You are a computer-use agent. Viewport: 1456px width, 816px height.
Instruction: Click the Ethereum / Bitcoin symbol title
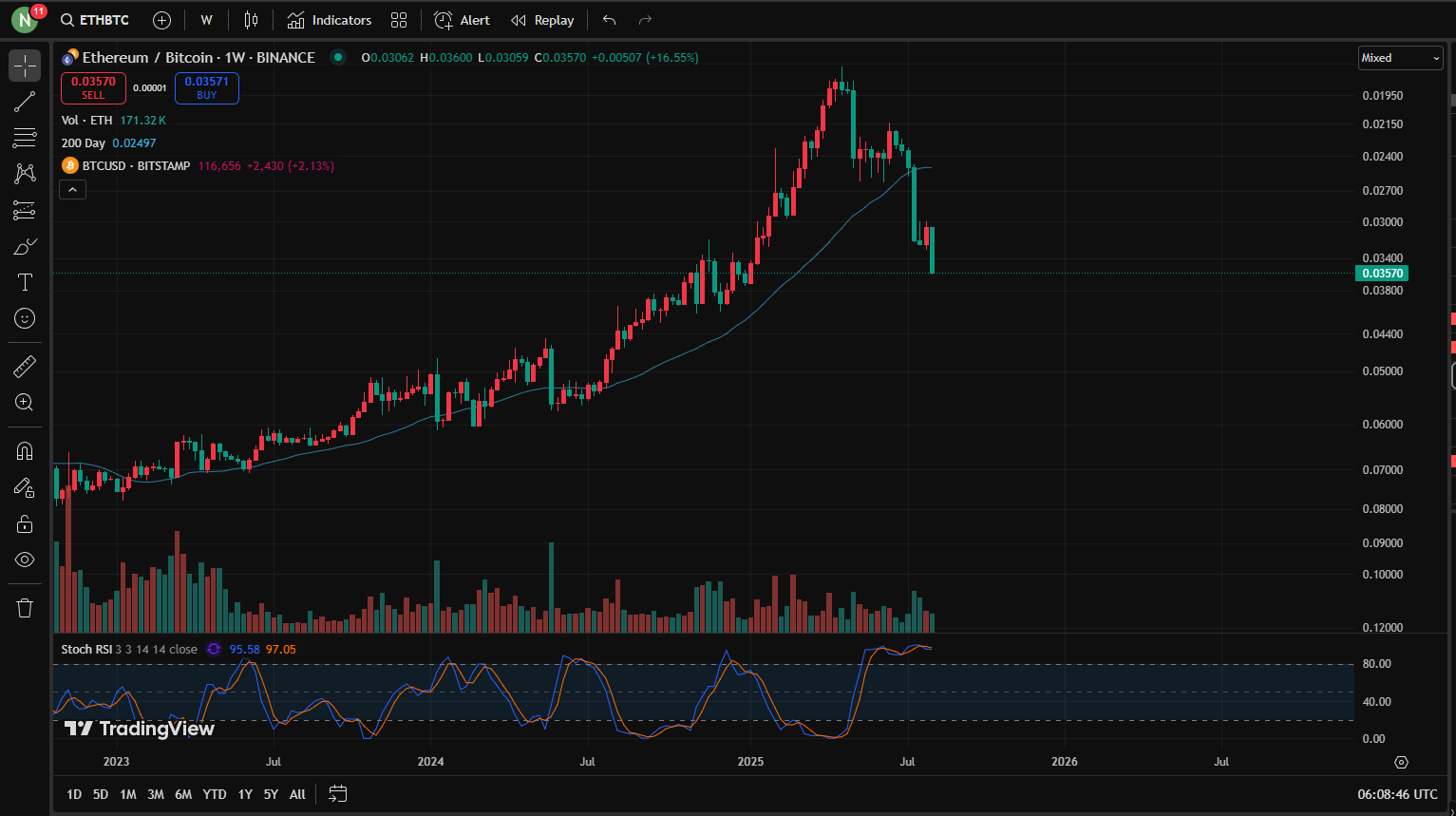point(199,57)
